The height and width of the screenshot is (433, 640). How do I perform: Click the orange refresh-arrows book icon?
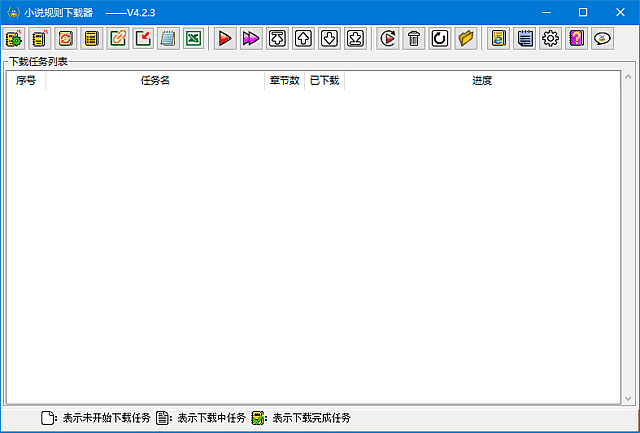point(66,39)
